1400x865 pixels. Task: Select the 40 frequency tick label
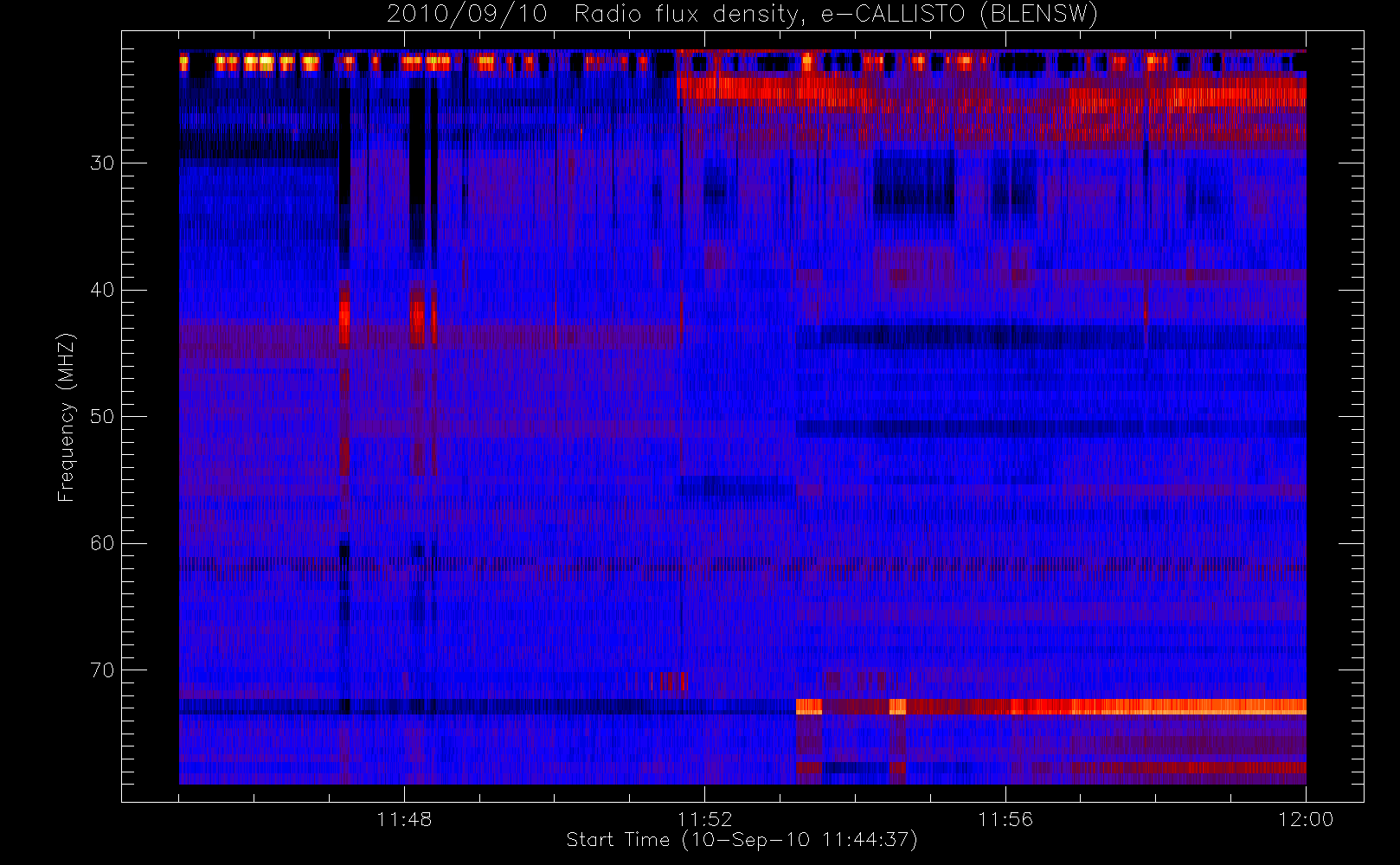point(102,290)
